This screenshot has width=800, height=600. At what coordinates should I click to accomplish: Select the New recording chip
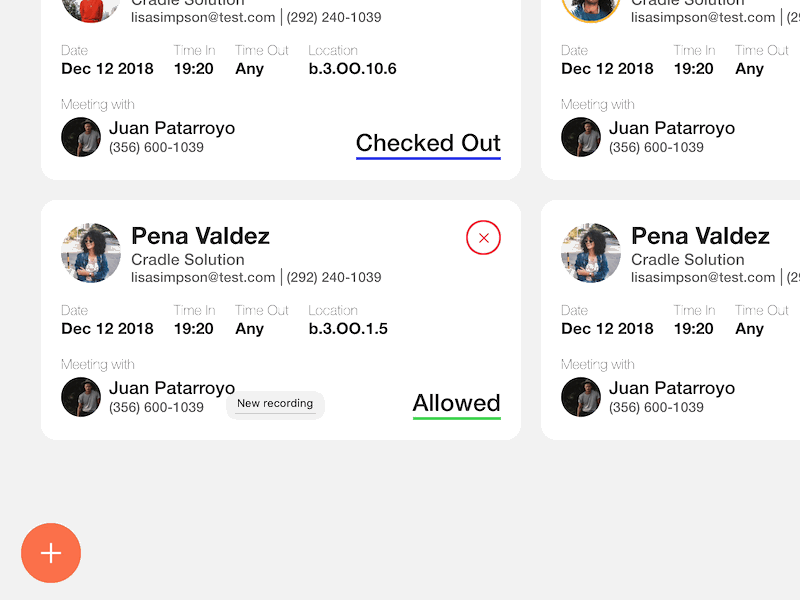[275, 404]
